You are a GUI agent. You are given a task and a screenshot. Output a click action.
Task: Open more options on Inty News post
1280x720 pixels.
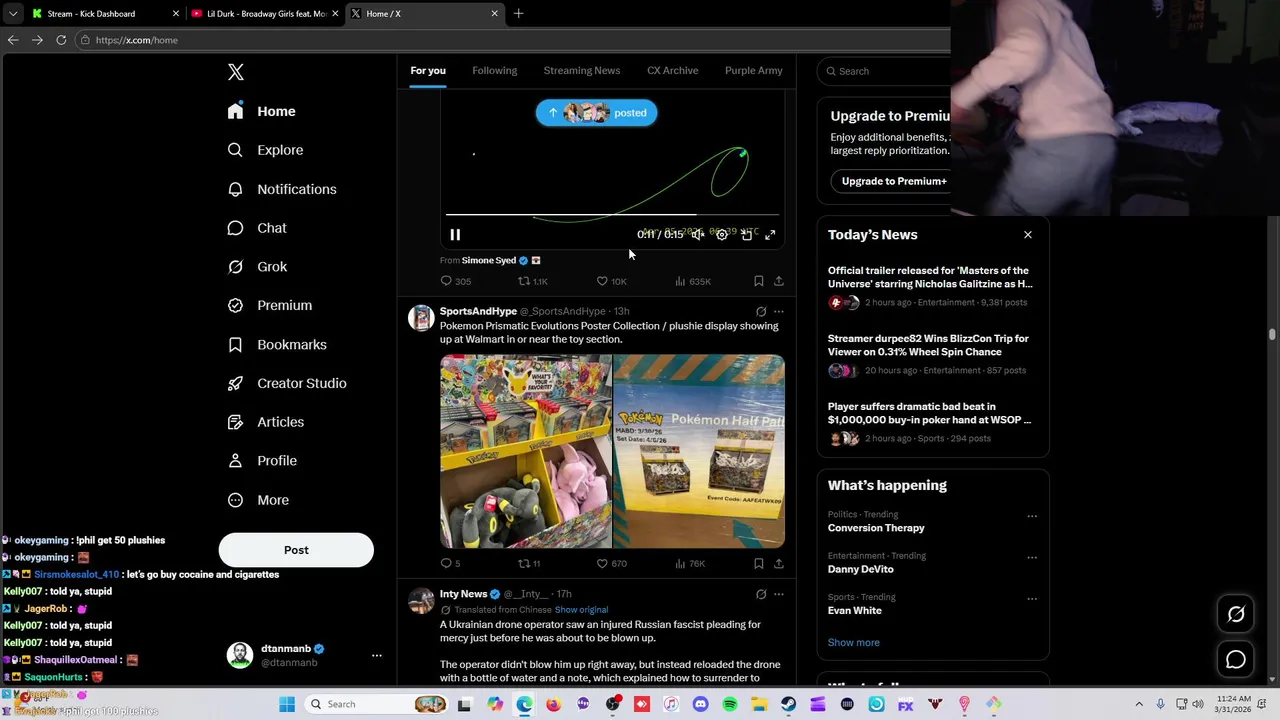(779, 594)
